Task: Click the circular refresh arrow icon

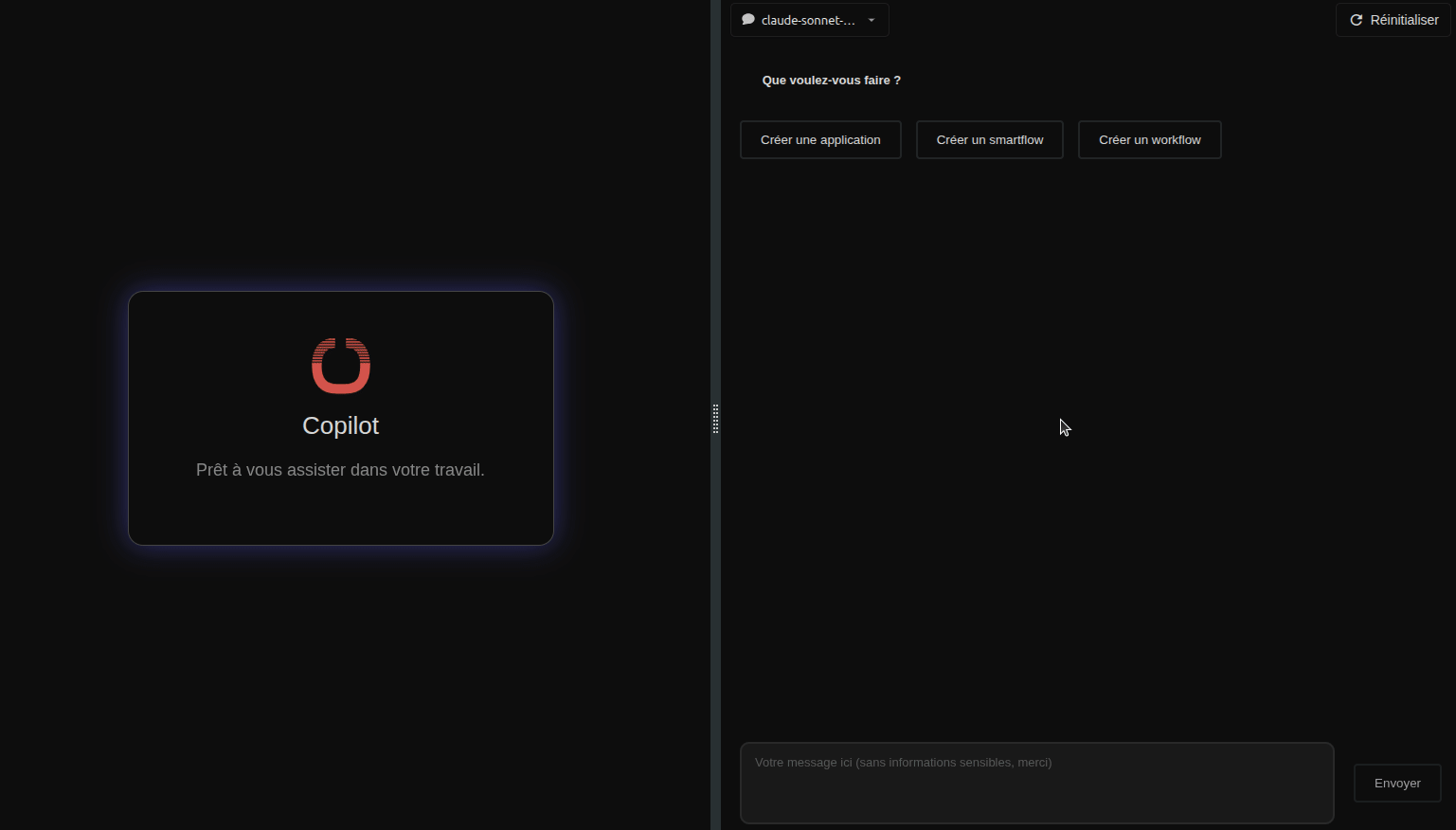Action: point(1356,20)
